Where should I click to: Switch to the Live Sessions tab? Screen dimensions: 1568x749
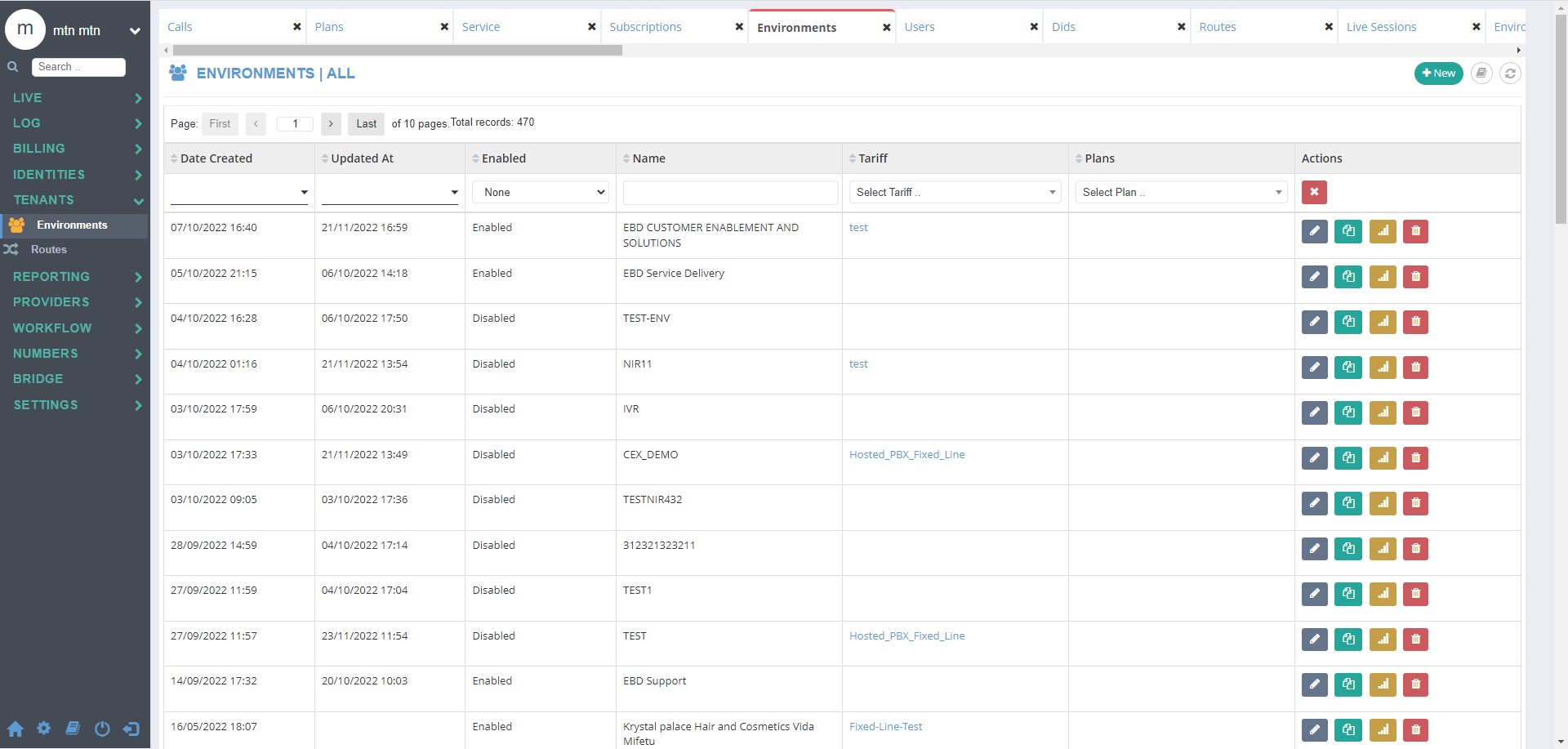tap(1381, 27)
